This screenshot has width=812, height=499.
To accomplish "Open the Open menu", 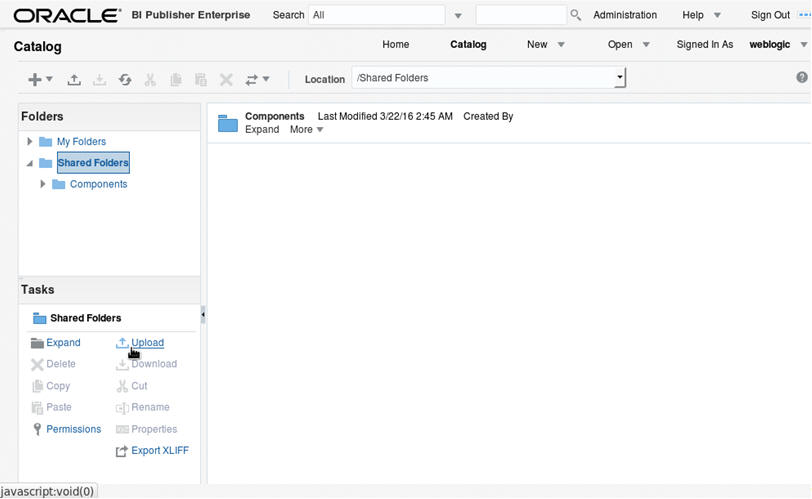I will [620, 45].
